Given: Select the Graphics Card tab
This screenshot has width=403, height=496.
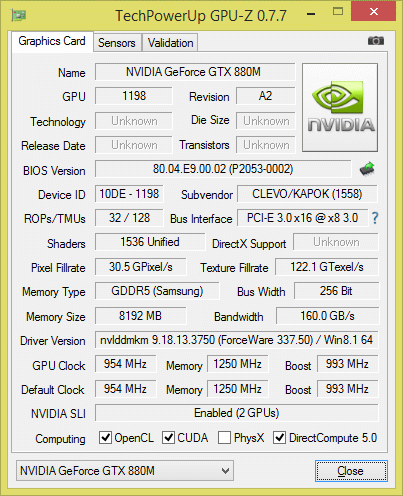Looking at the screenshot, I should click(52, 41).
